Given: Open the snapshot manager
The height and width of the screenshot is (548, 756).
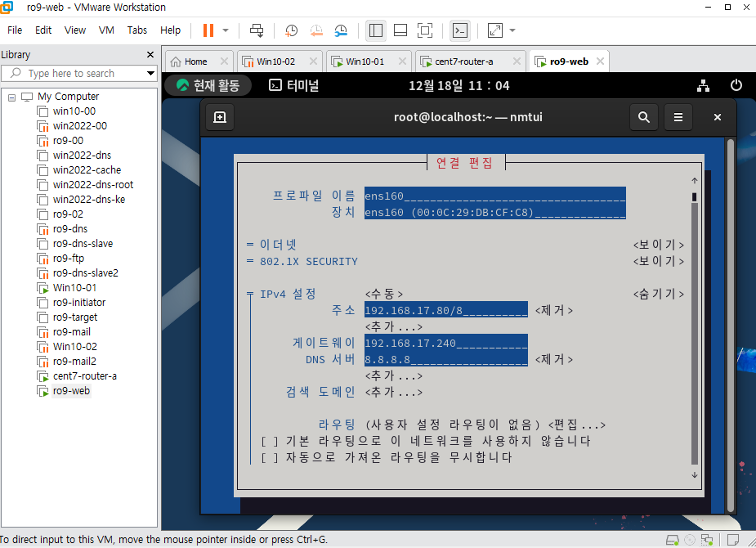Looking at the screenshot, I should [341, 31].
